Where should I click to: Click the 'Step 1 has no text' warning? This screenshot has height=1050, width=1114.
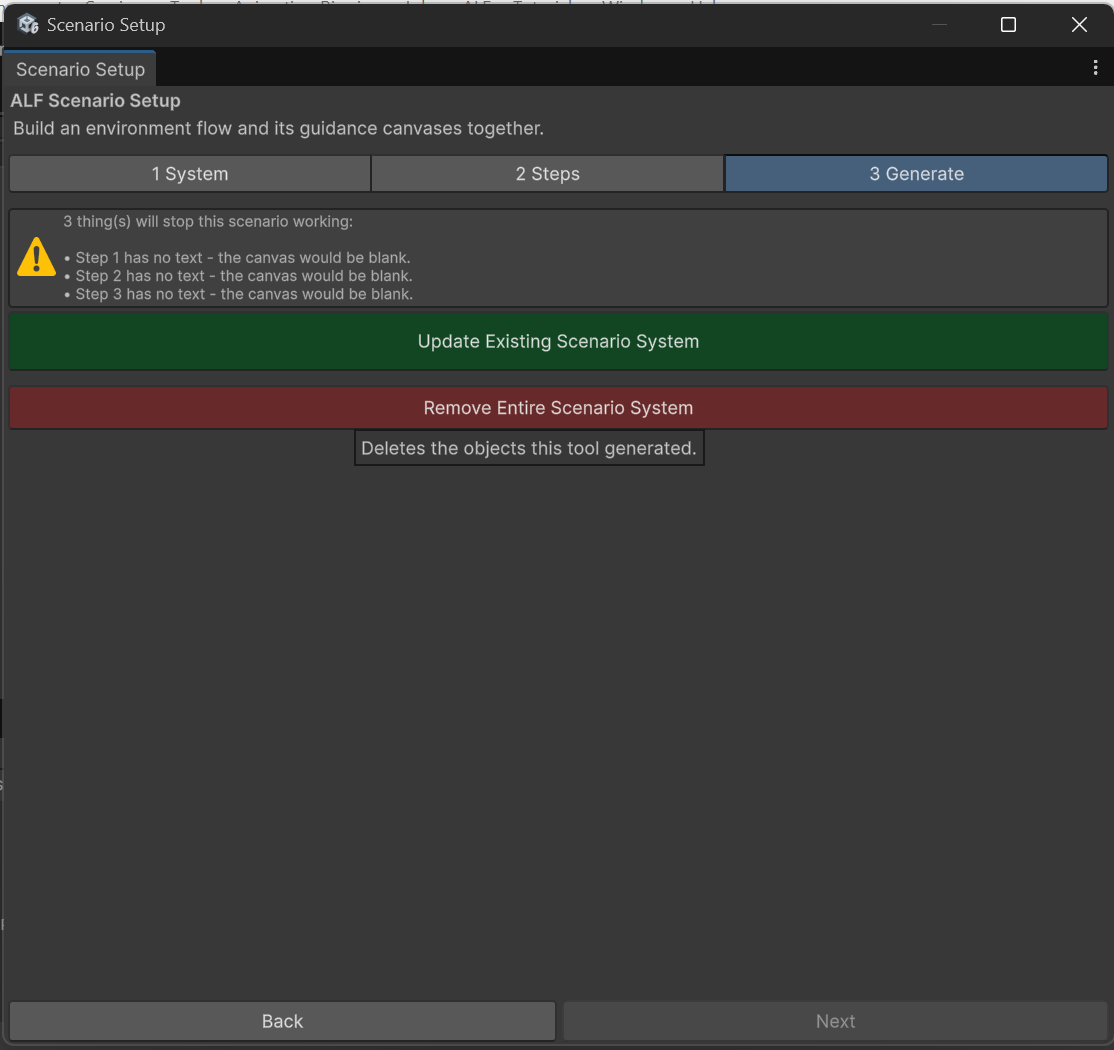237,258
